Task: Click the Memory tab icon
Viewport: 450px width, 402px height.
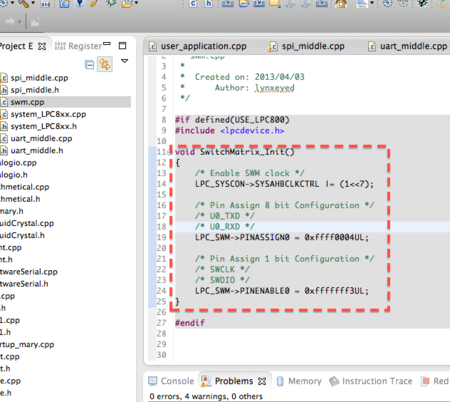Action: coord(280,381)
